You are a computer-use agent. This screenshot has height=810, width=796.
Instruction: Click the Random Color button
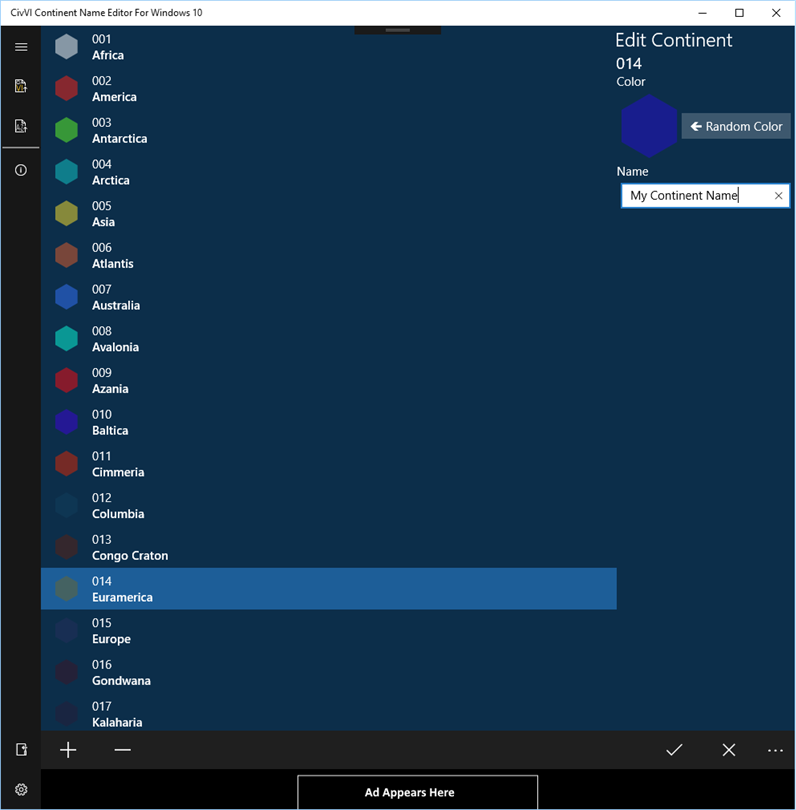pyautogui.click(x=736, y=126)
